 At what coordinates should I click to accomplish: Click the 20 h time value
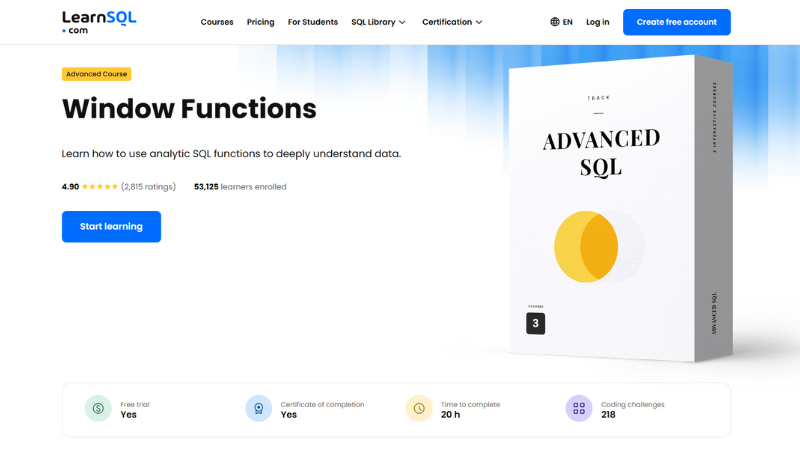(451, 415)
